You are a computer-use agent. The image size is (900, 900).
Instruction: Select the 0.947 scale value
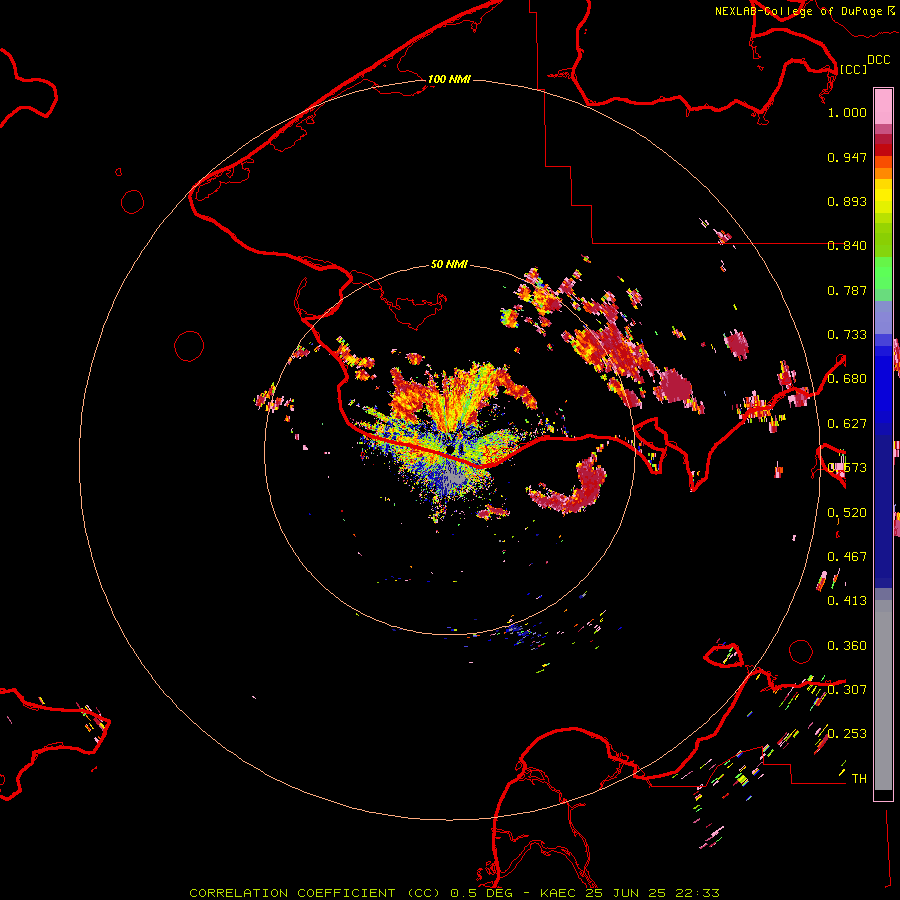click(x=847, y=157)
